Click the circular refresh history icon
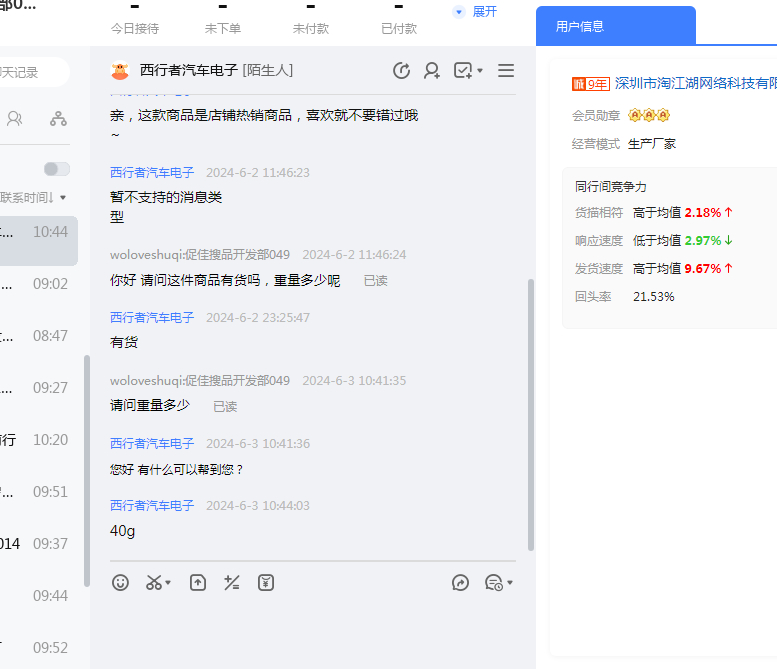 pyautogui.click(x=401, y=70)
